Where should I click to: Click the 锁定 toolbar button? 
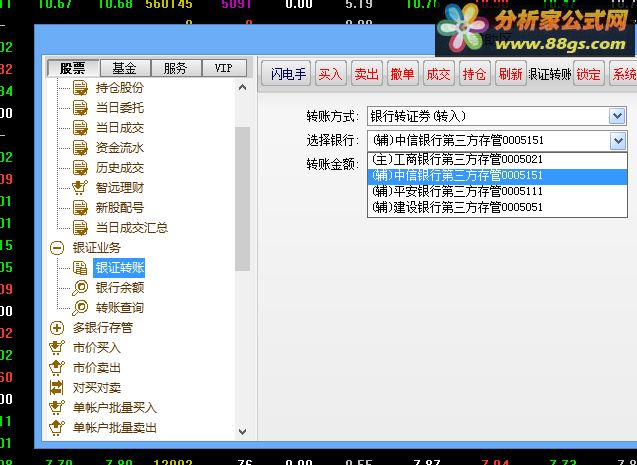(x=589, y=74)
